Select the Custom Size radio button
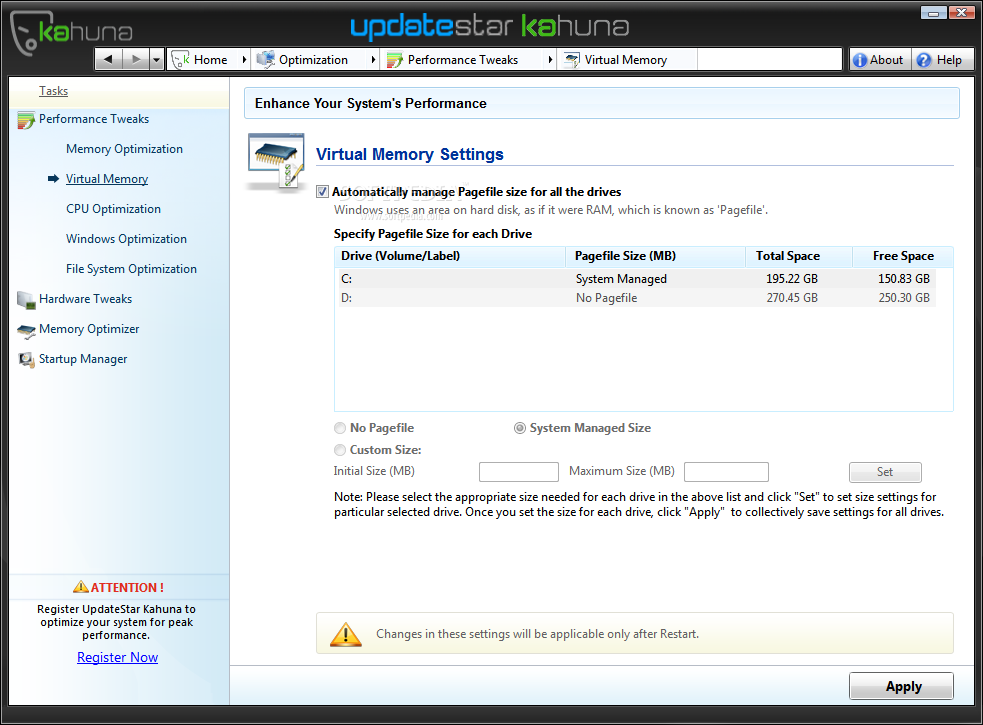 coord(340,450)
